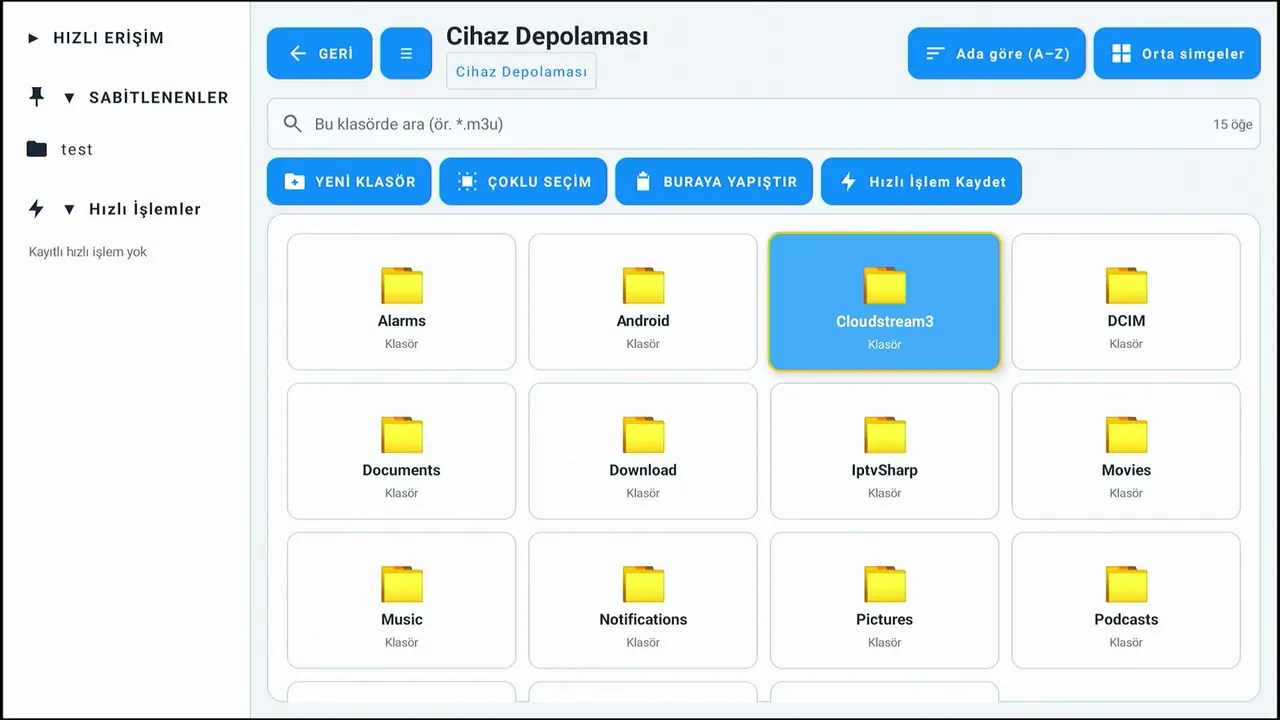
Task: Click the magnifier search icon
Action: (x=293, y=124)
